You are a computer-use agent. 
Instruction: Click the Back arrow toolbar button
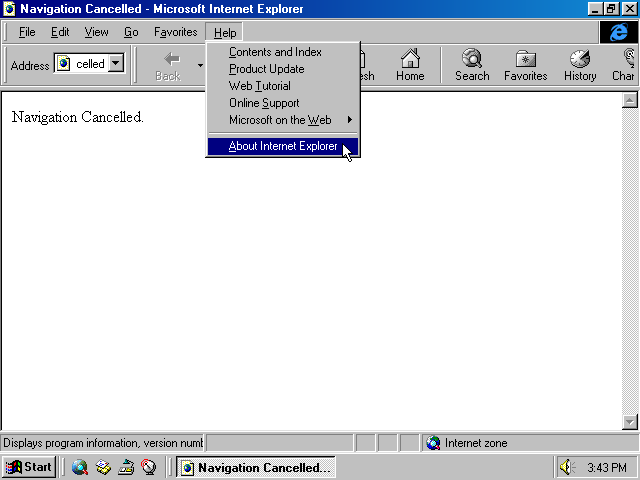coord(168,65)
